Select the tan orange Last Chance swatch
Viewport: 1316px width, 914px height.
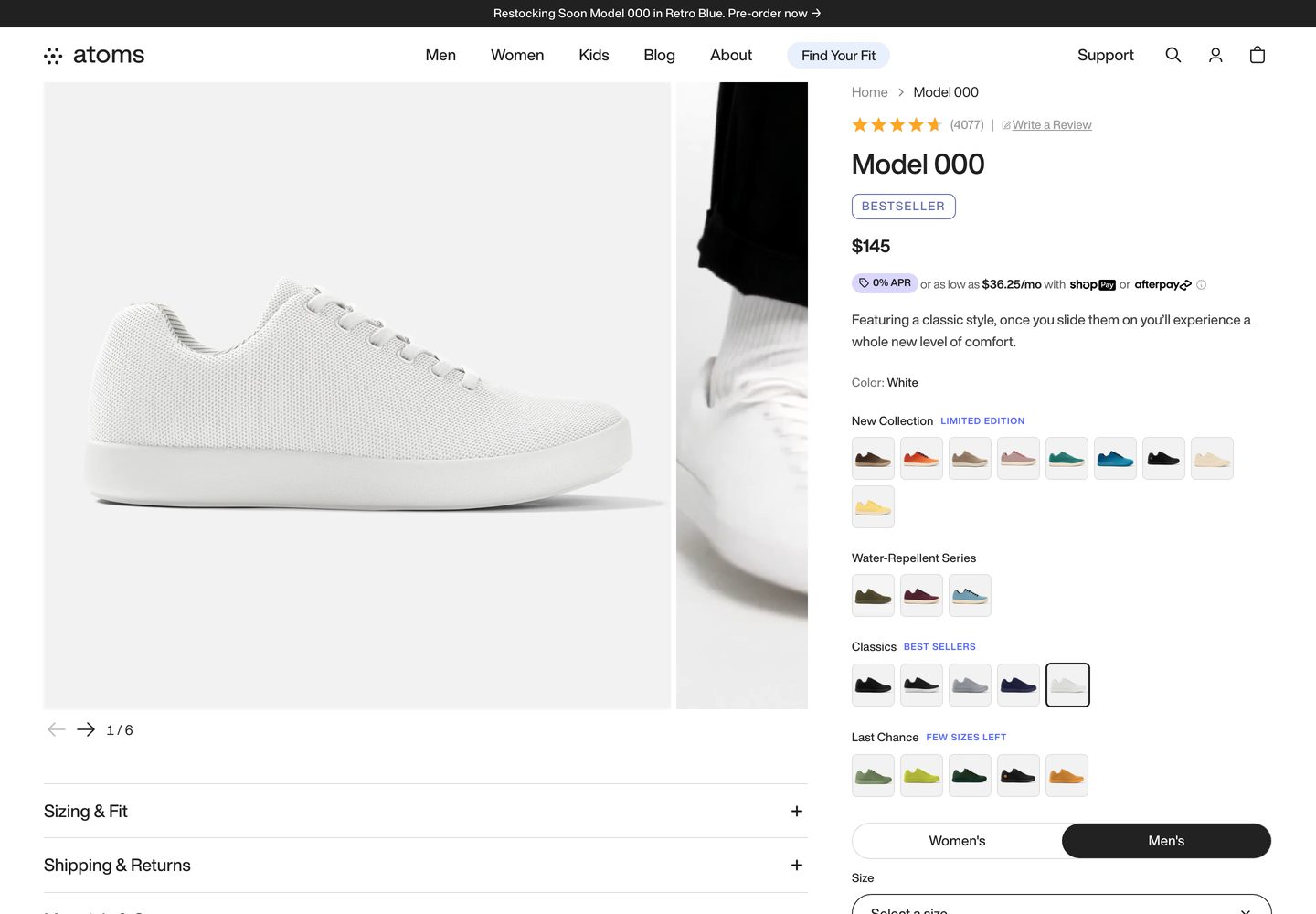coord(1067,775)
